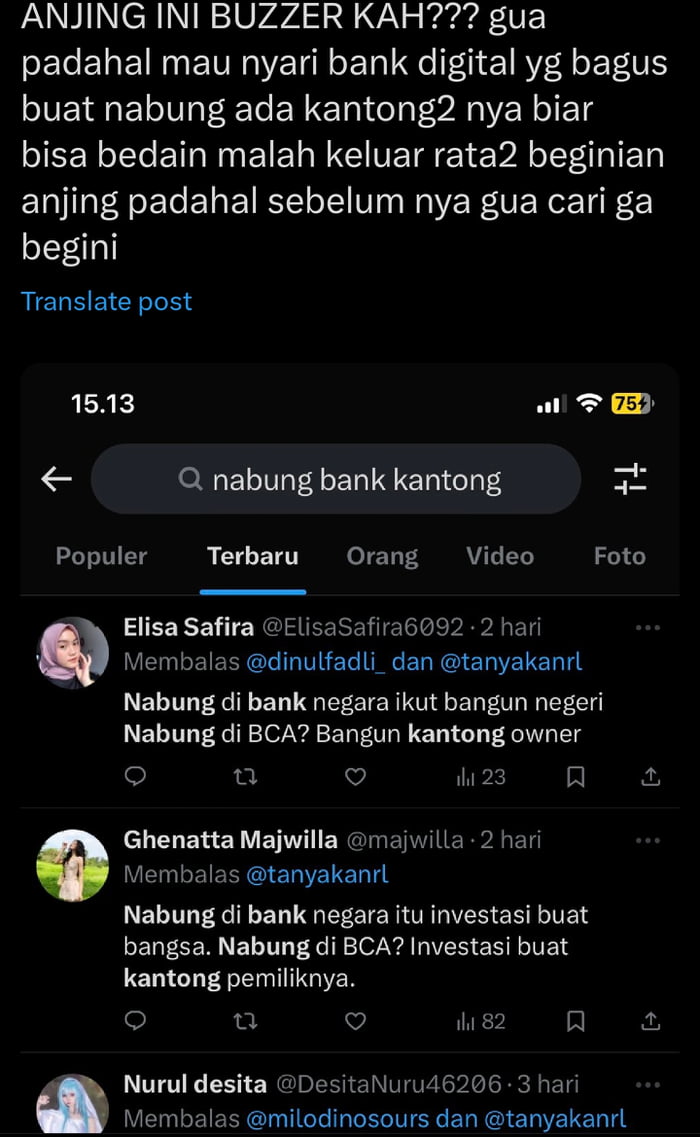
Task: Switch to the Foto tab
Action: pyautogui.click(x=619, y=556)
